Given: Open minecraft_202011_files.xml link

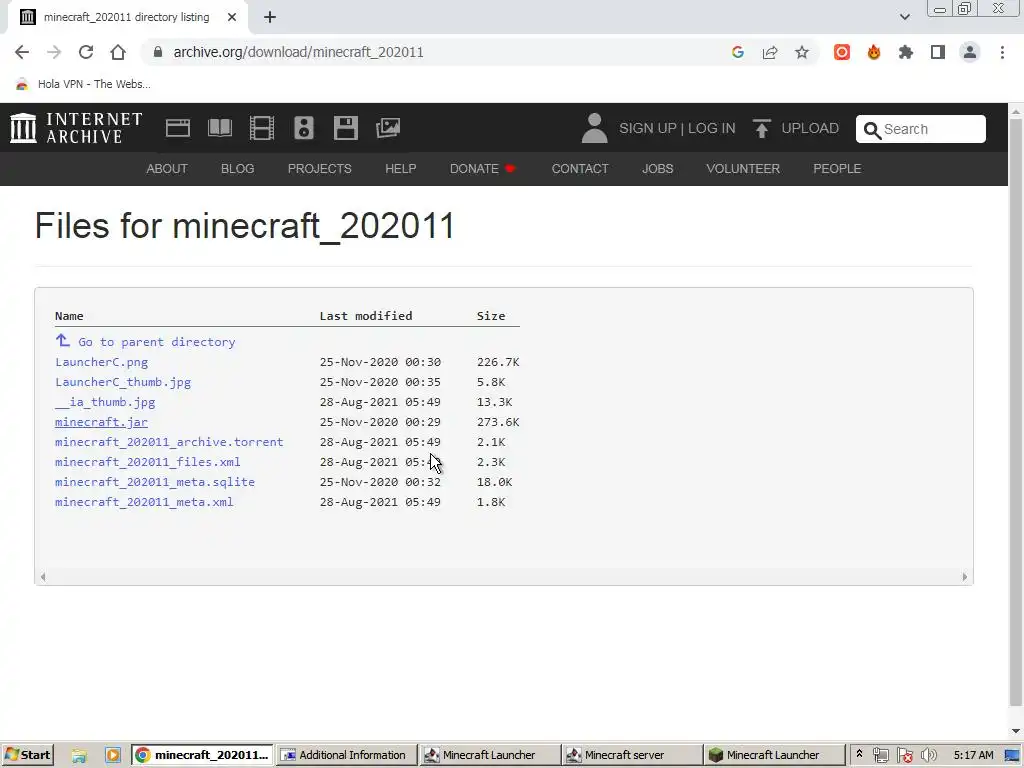Looking at the screenshot, I should (x=148, y=462).
